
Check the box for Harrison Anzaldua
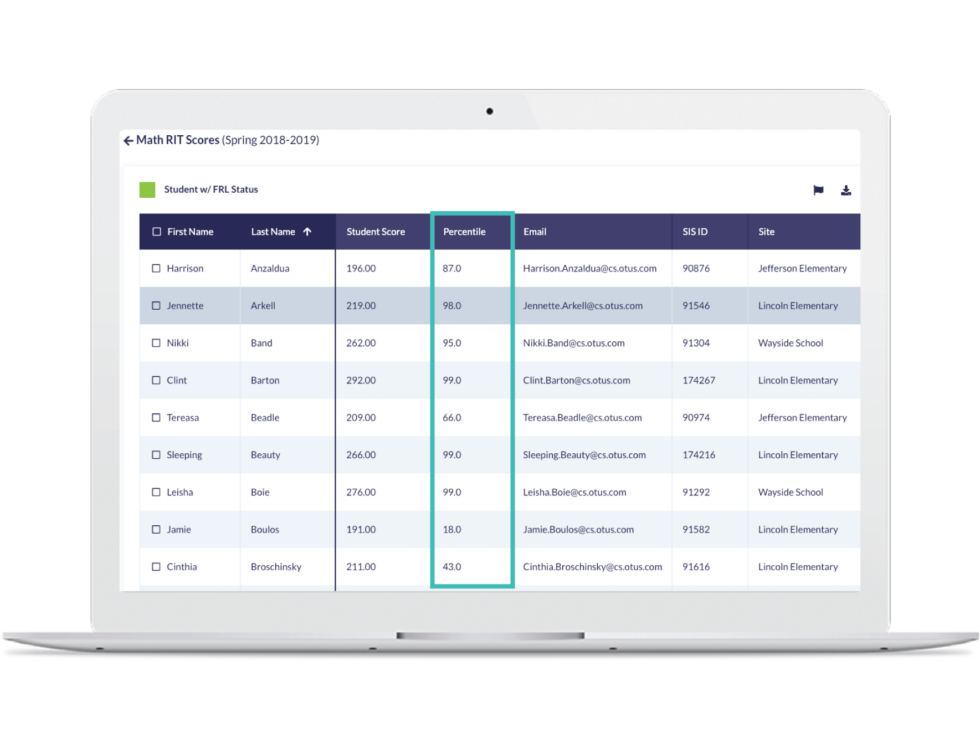[156, 269]
